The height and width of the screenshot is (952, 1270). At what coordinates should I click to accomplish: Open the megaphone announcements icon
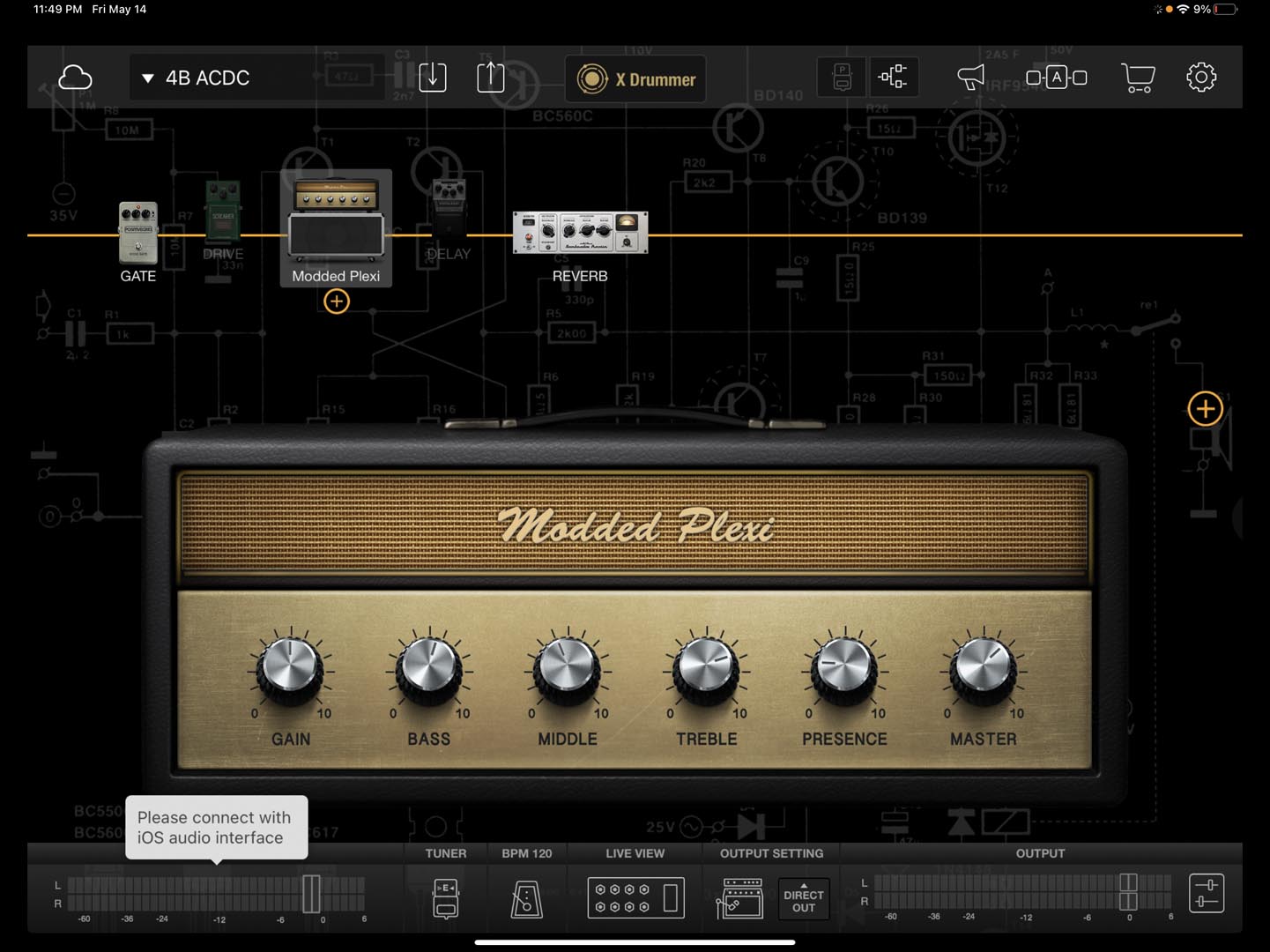[x=970, y=78]
